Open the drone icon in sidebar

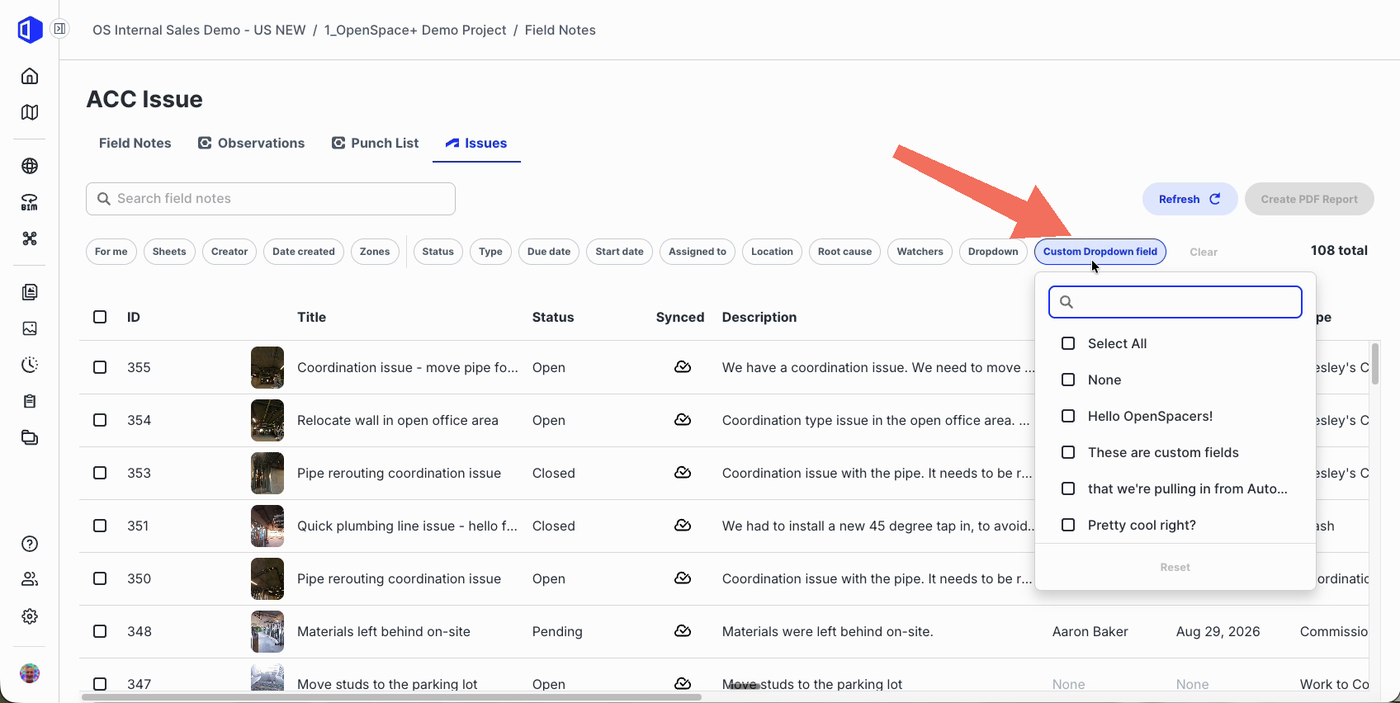point(30,239)
